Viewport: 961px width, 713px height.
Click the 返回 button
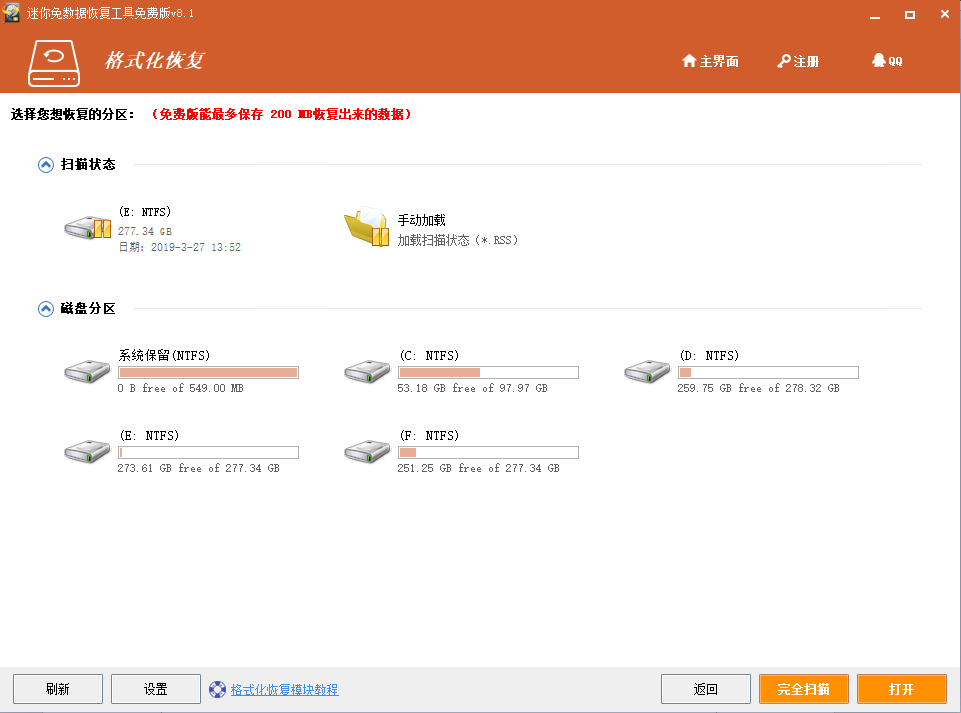[x=705, y=689]
